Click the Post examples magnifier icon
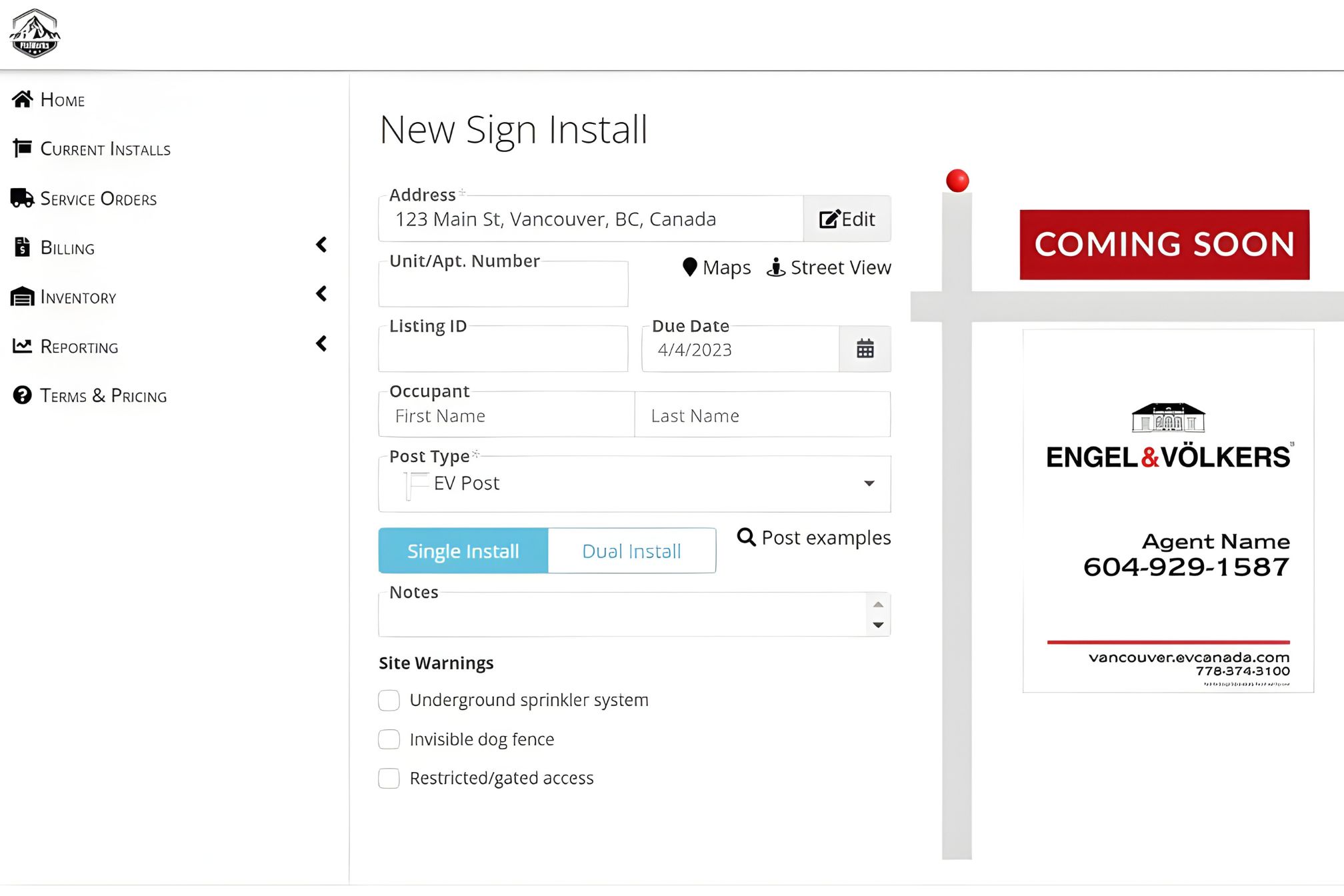Image resolution: width=1344 pixels, height=896 pixels. pyautogui.click(x=746, y=537)
